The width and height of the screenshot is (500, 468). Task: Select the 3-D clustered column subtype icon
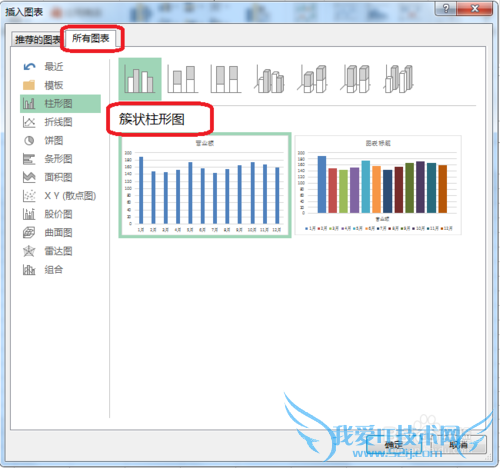tap(269, 79)
